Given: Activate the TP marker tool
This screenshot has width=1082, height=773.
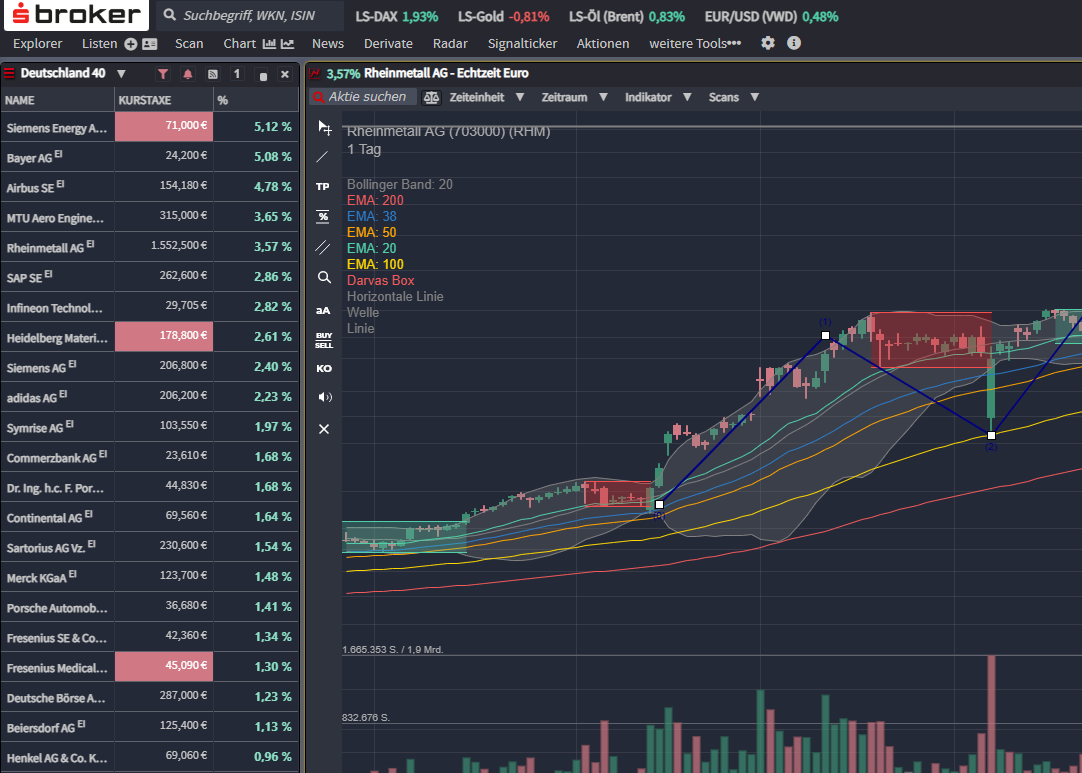Looking at the screenshot, I should click(322, 186).
